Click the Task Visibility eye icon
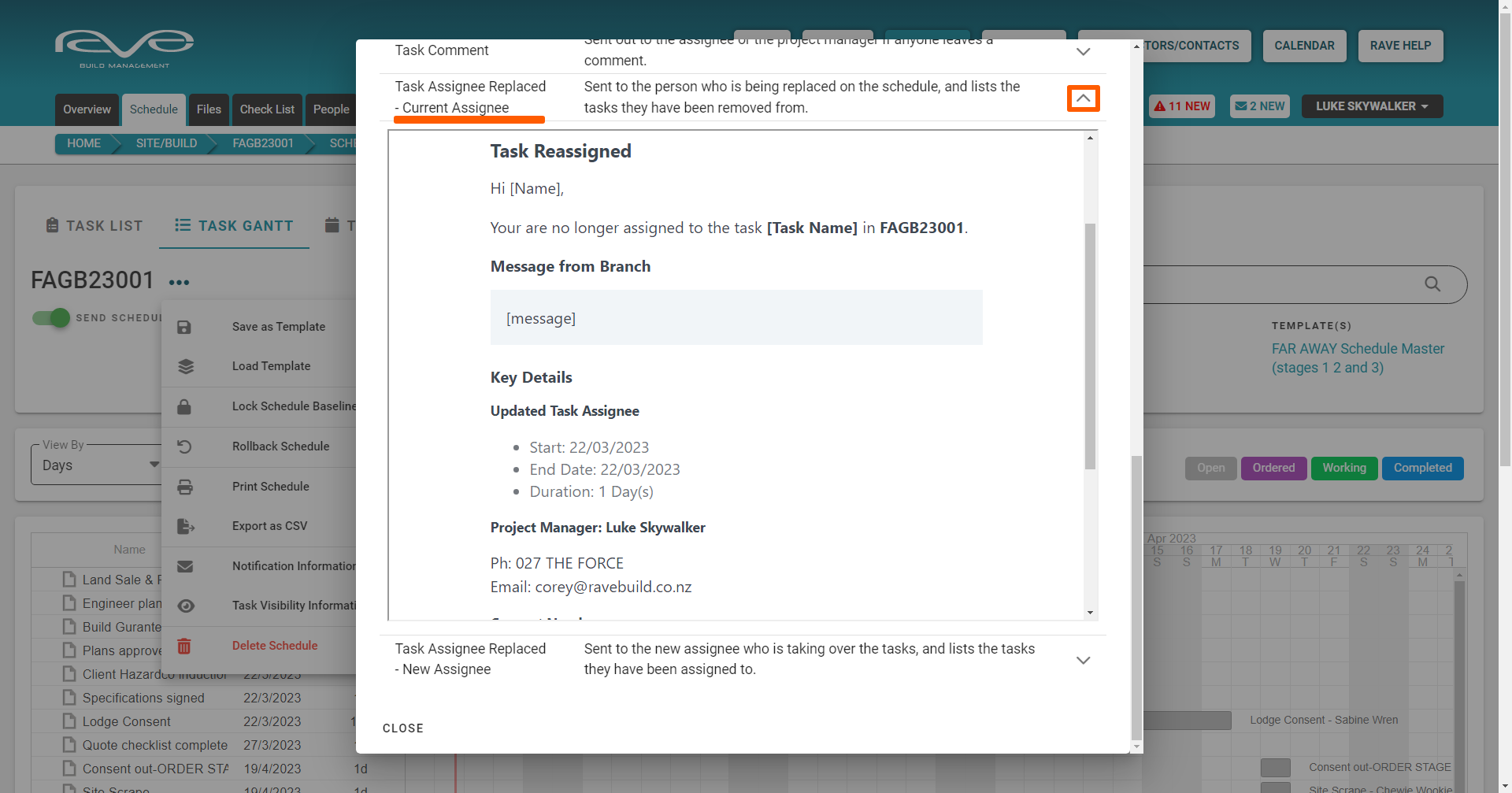1512x793 pixels. click(x=186, y=606)
